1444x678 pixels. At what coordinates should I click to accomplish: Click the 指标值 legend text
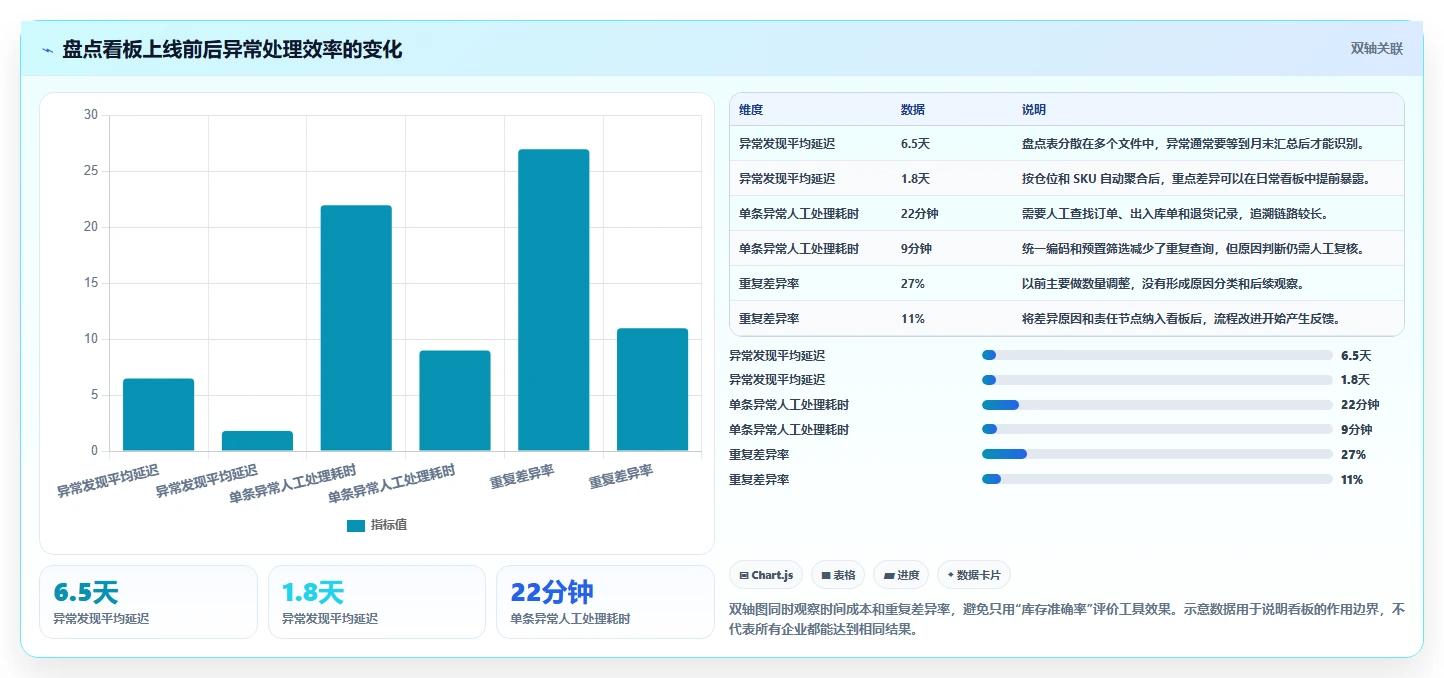click(x=389, y=525)
